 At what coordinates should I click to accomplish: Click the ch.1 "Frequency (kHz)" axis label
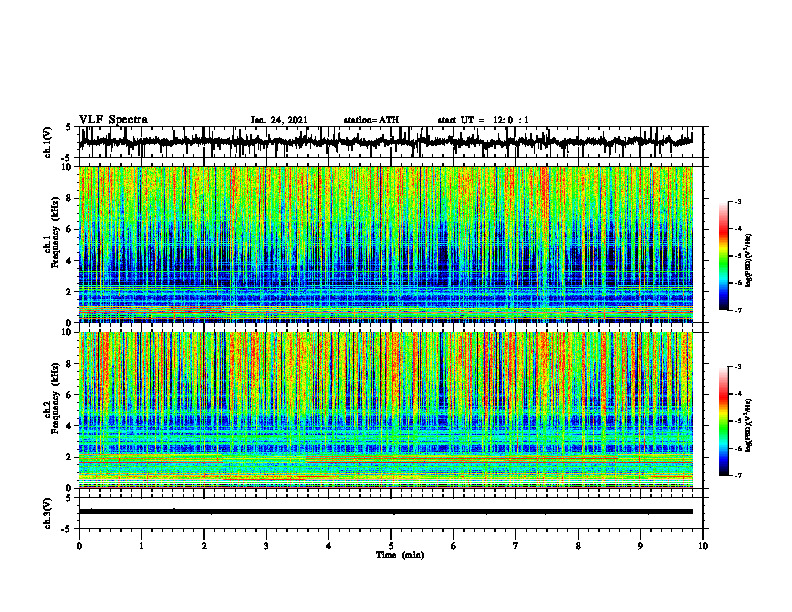(56, 232)
